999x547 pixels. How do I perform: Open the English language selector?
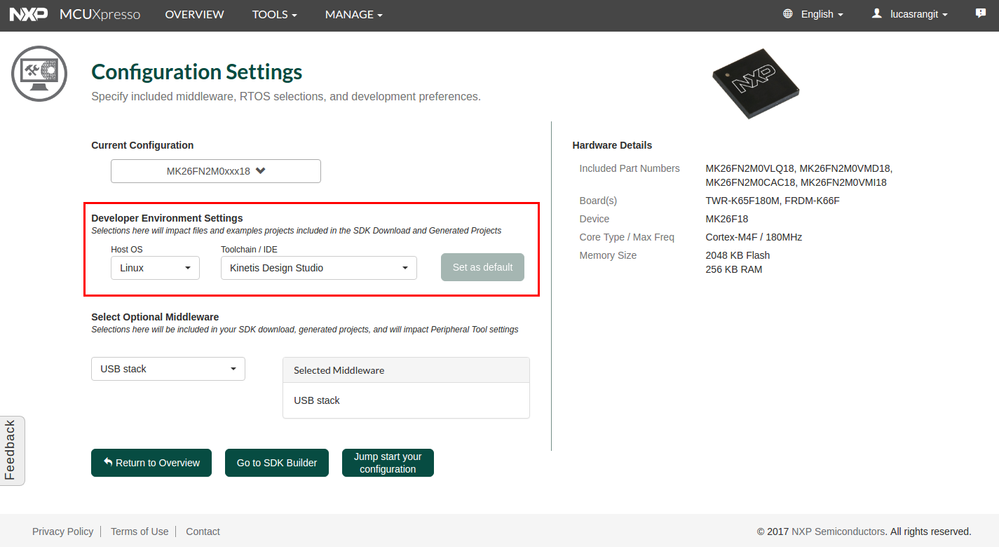click(822, 14)
